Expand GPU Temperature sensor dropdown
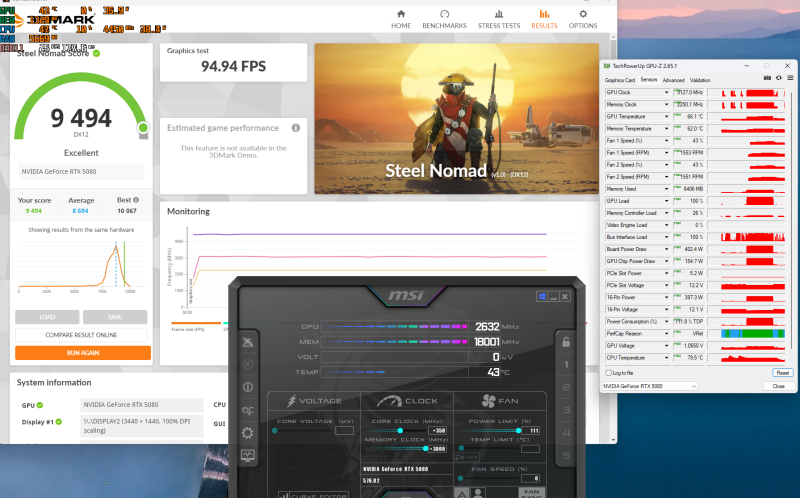This screenshot has width=800, height=498. pos(666,117)
